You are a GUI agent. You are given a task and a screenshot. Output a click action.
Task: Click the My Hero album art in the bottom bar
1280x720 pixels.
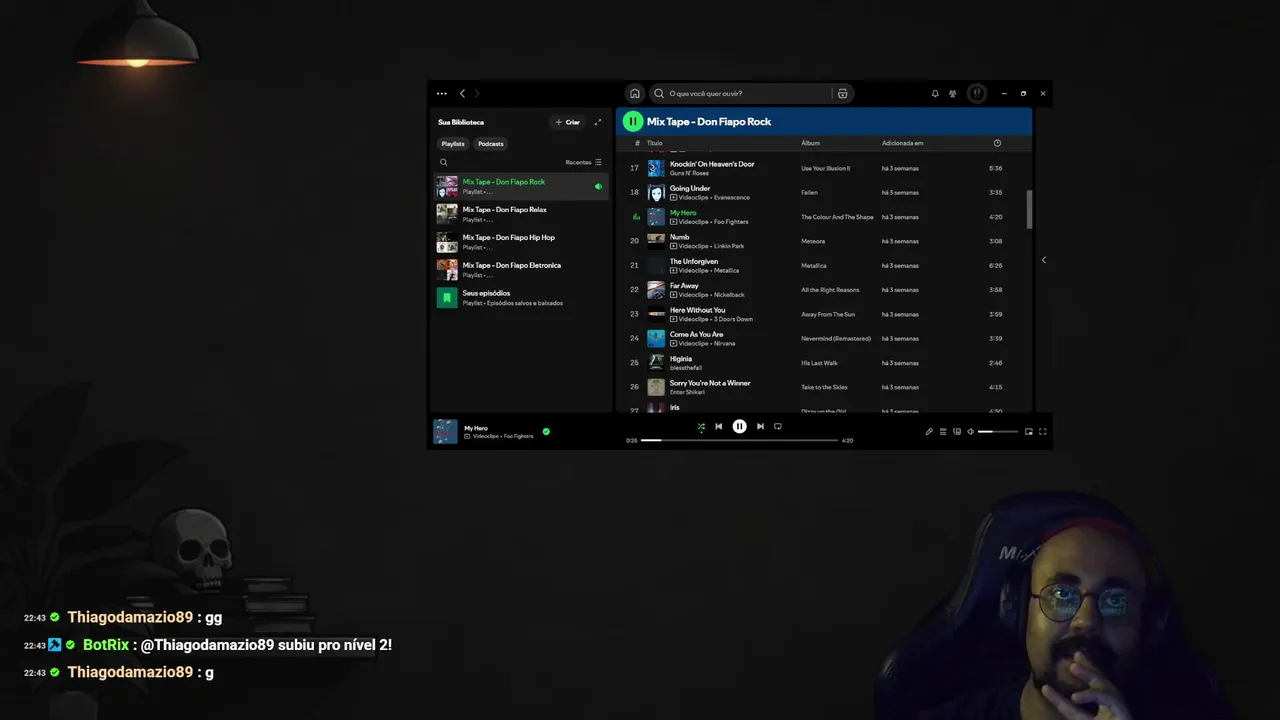445,431
